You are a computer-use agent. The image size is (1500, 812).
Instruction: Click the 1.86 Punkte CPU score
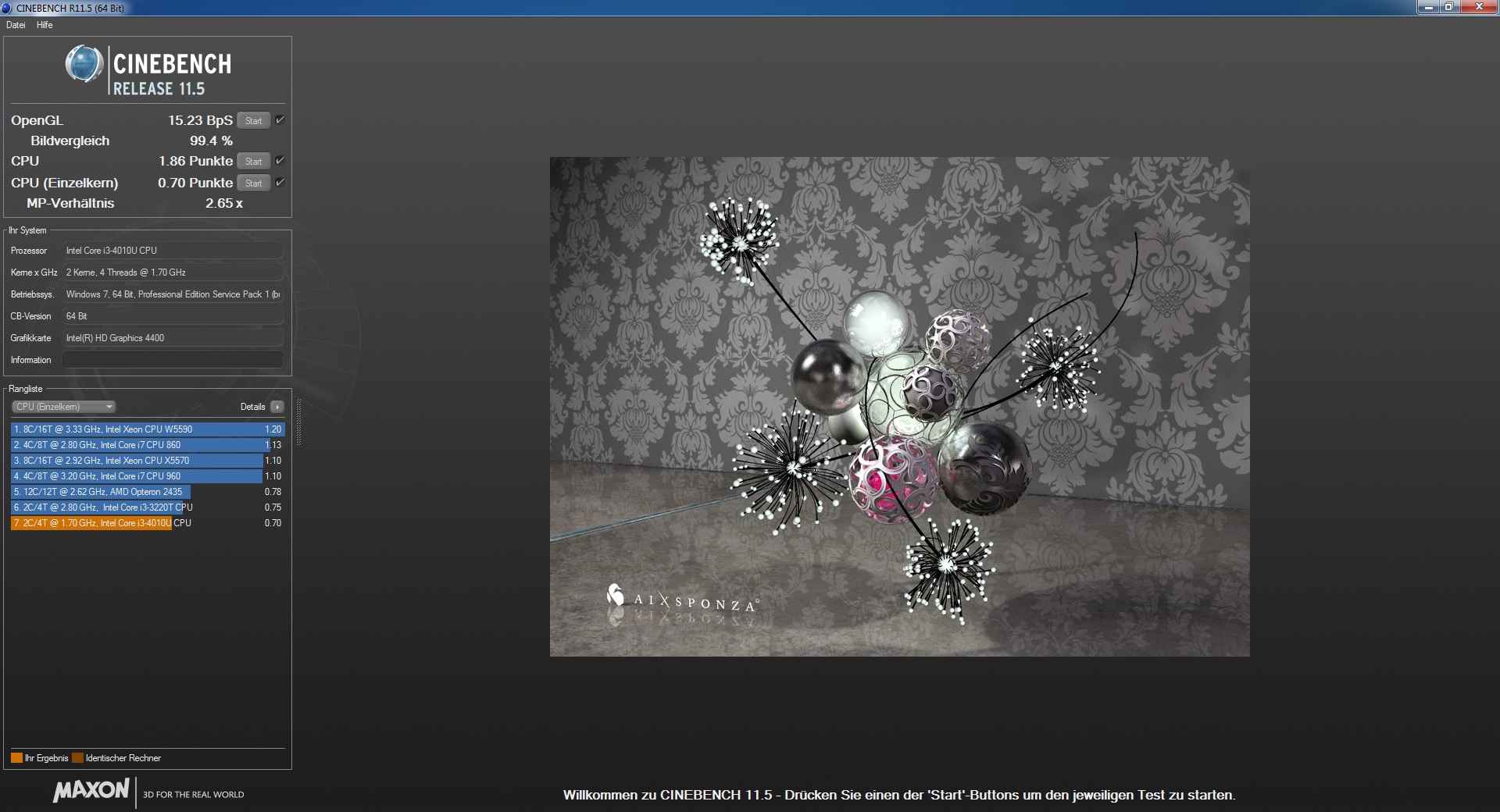click(x=195, y=161)
